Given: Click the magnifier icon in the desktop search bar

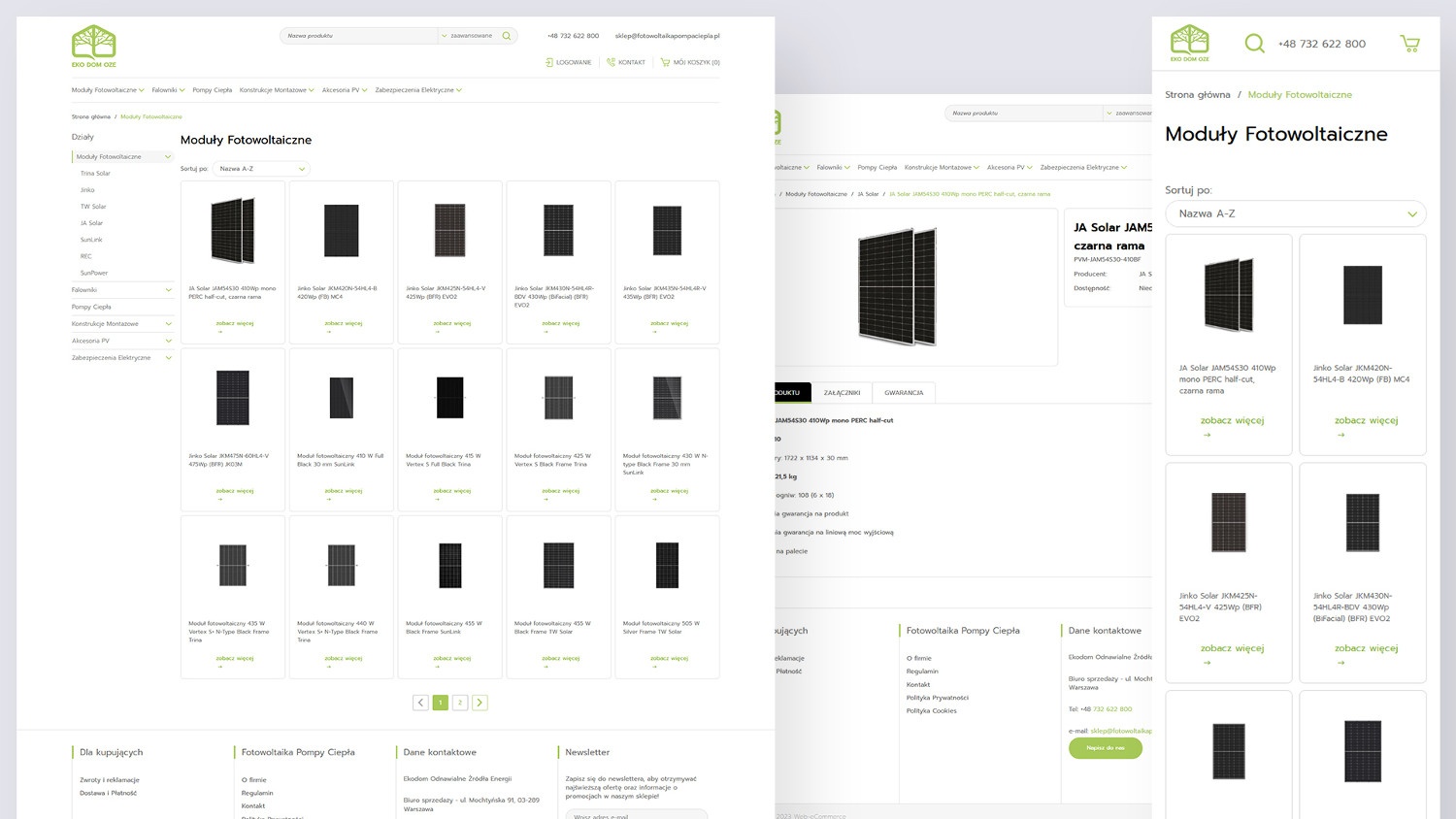Looking at the screenshot, I should click(x=507, y=36).
